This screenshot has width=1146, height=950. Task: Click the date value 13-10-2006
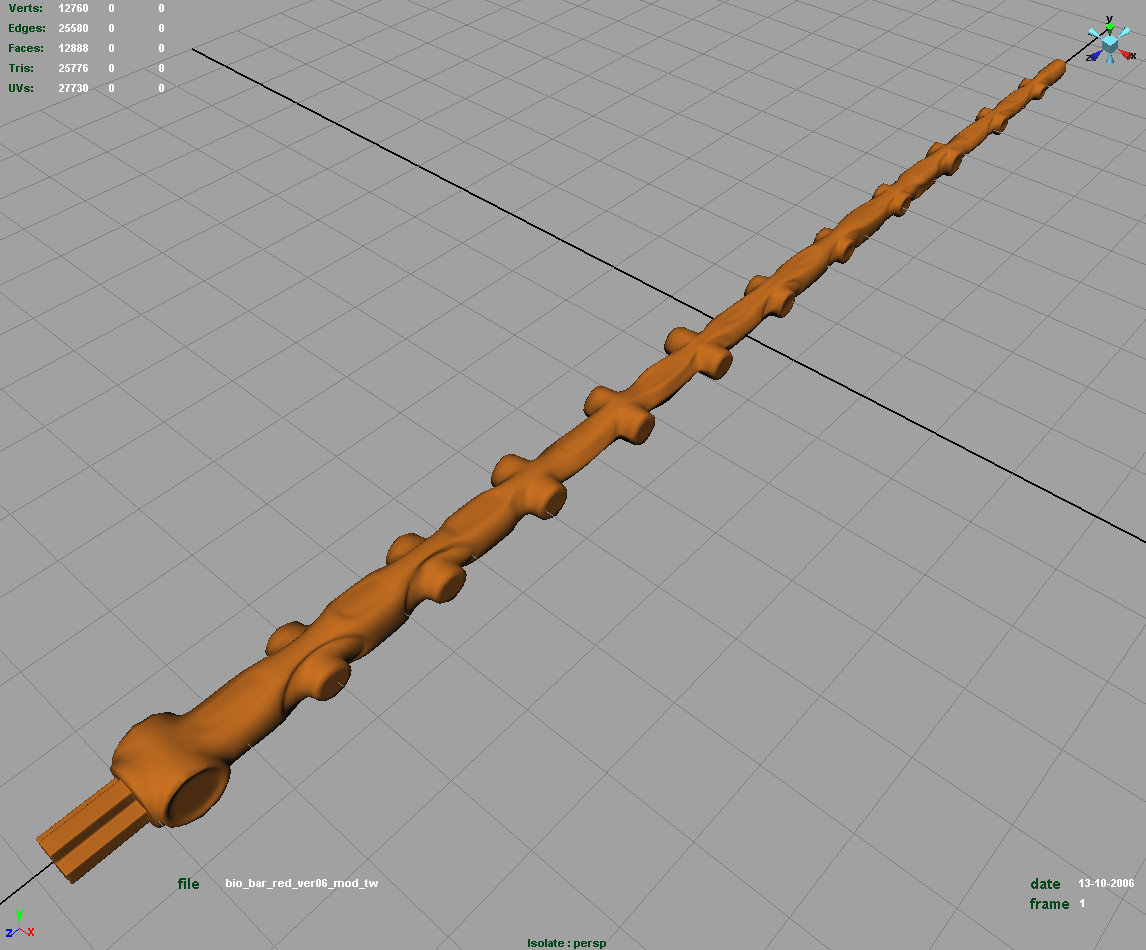coord(1106,884)
